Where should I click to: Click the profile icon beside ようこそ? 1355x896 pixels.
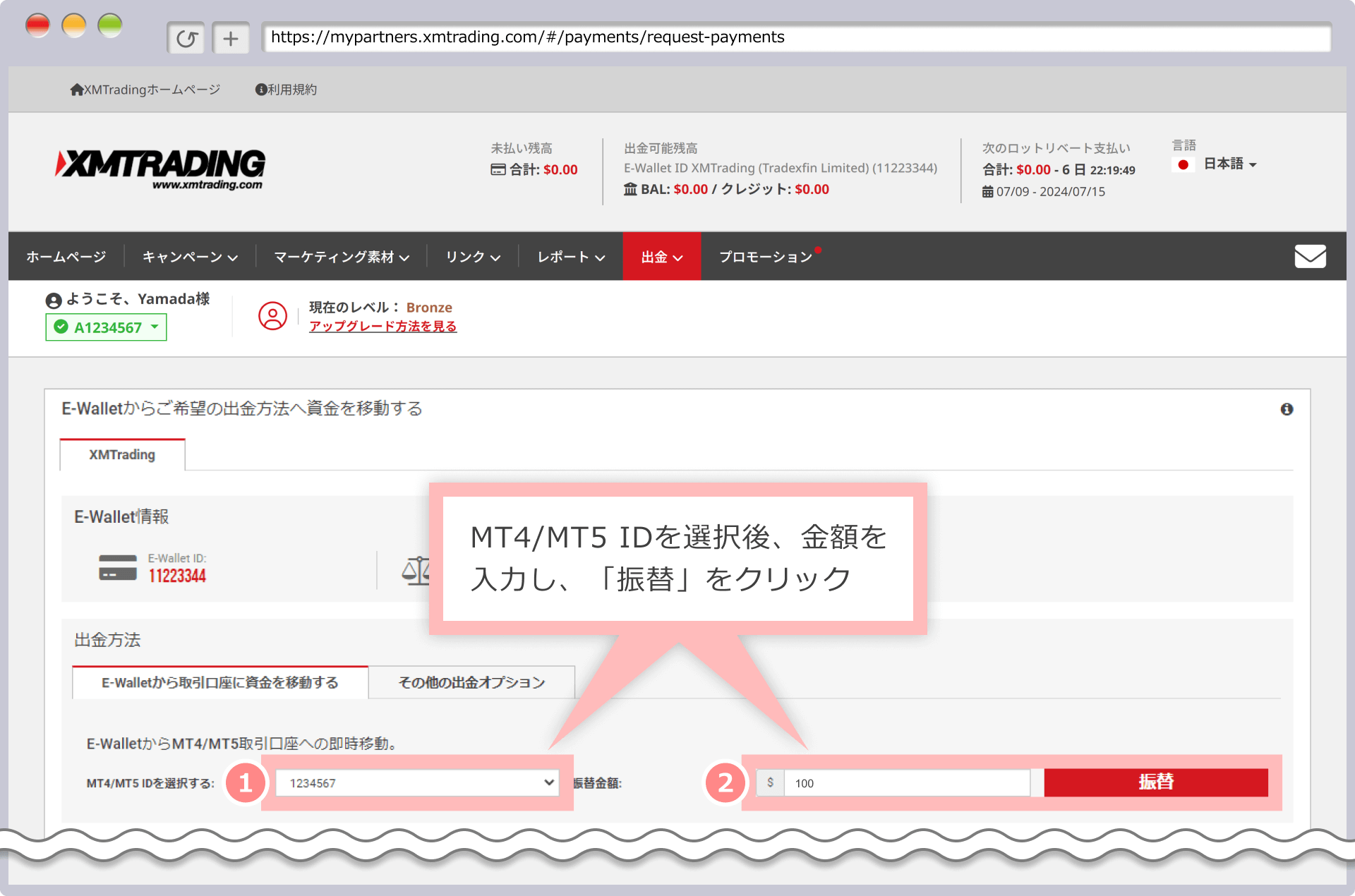pyautogui.click(x=54, y=301)
